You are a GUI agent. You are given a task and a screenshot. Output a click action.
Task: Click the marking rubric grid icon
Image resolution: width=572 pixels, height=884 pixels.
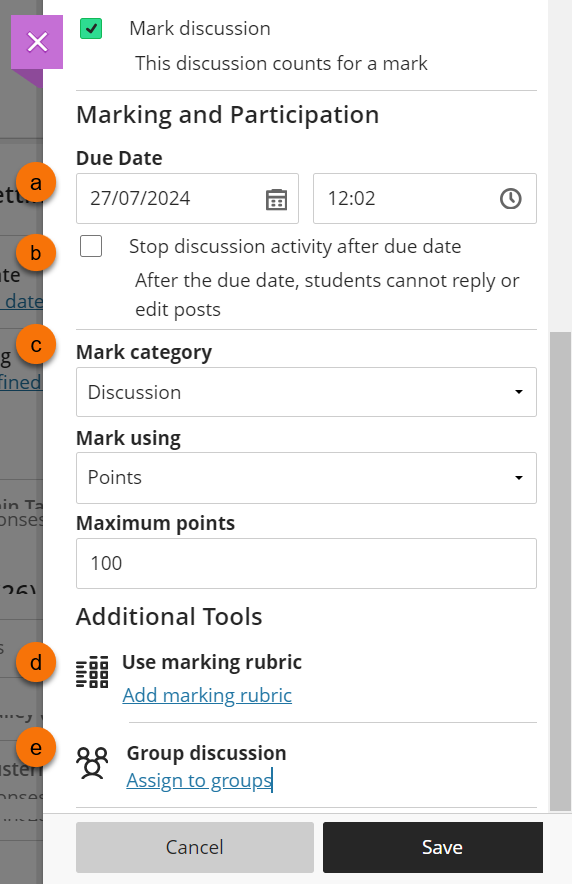click(x=92, y=672)
